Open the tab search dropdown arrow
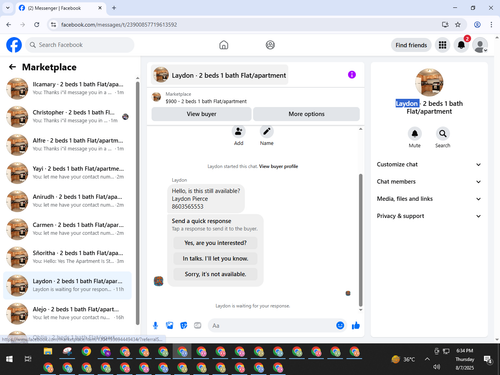 coord(8,8)
